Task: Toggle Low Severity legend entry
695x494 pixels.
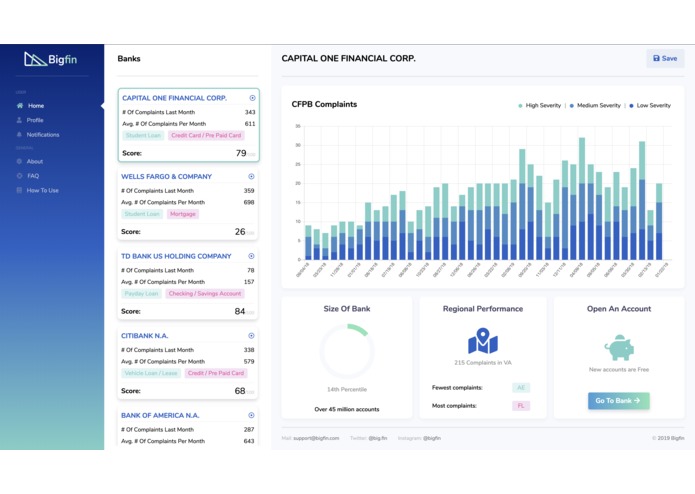Action: click(650, 105)
